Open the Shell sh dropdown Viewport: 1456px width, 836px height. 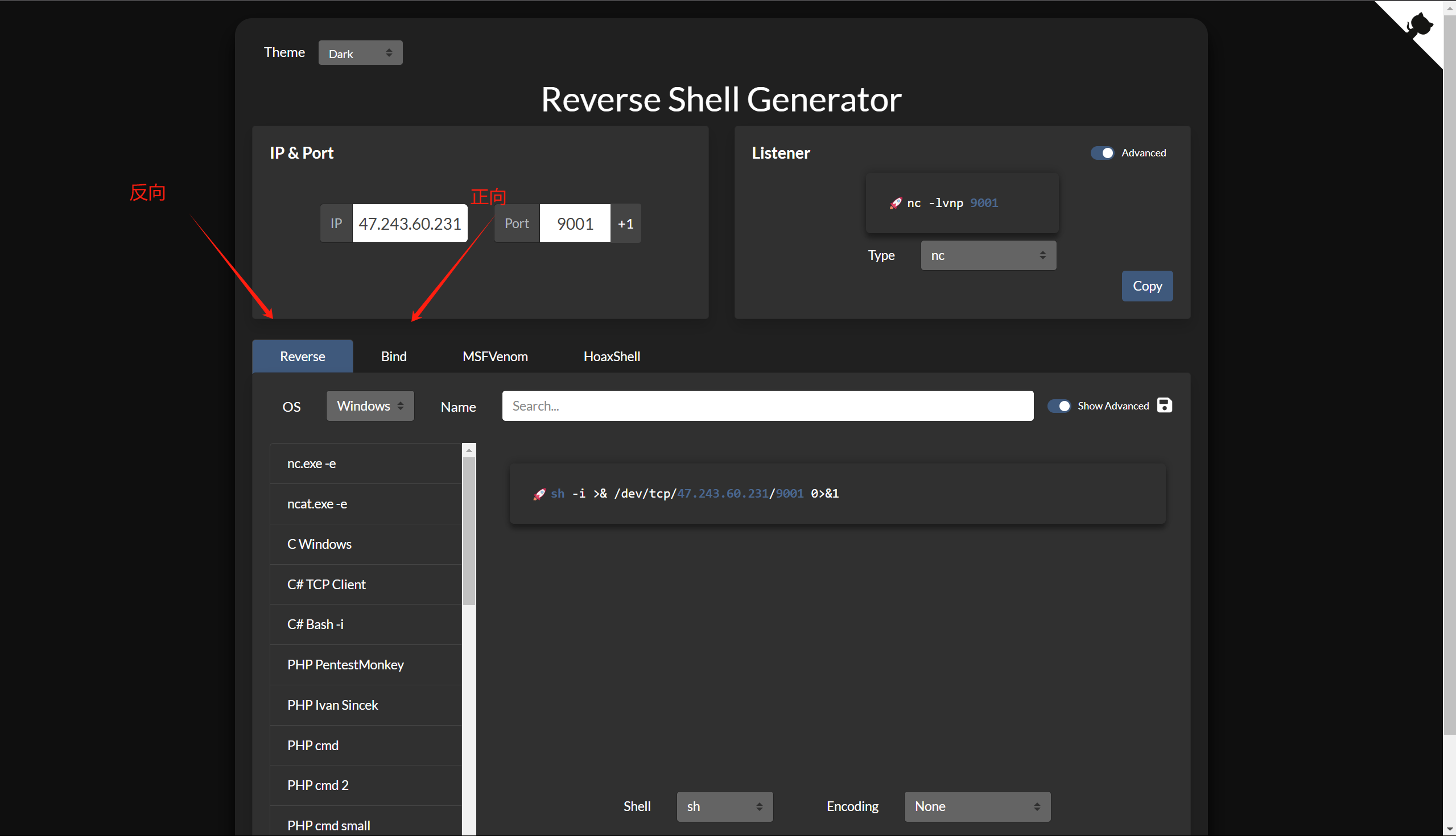(x=724, y=807)
